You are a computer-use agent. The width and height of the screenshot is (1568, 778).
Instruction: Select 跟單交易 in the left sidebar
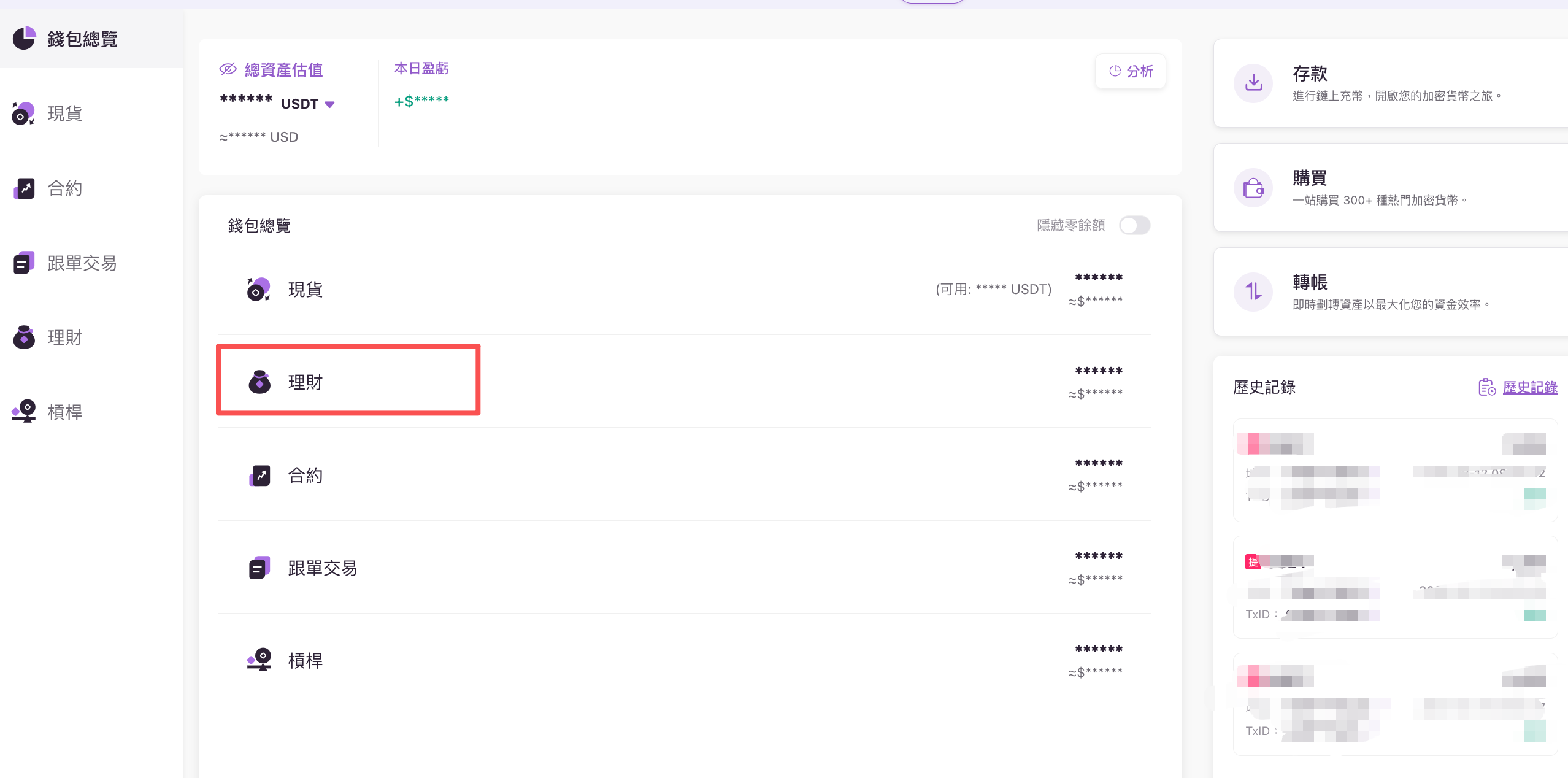[82, 263]
